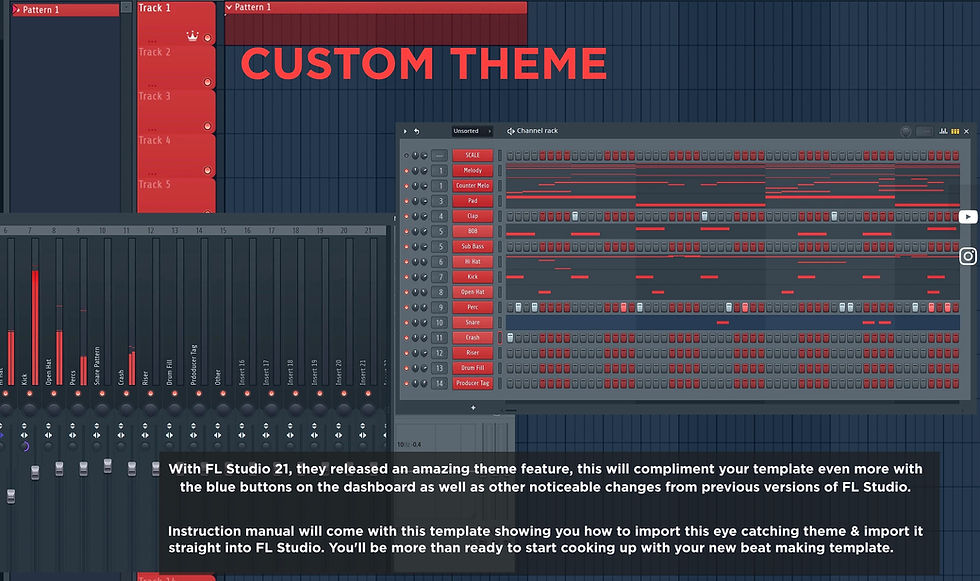Viewport: 980px width, 581px height.
Task: Click the Instagram icon on the right edge
Action: (968, 256)
